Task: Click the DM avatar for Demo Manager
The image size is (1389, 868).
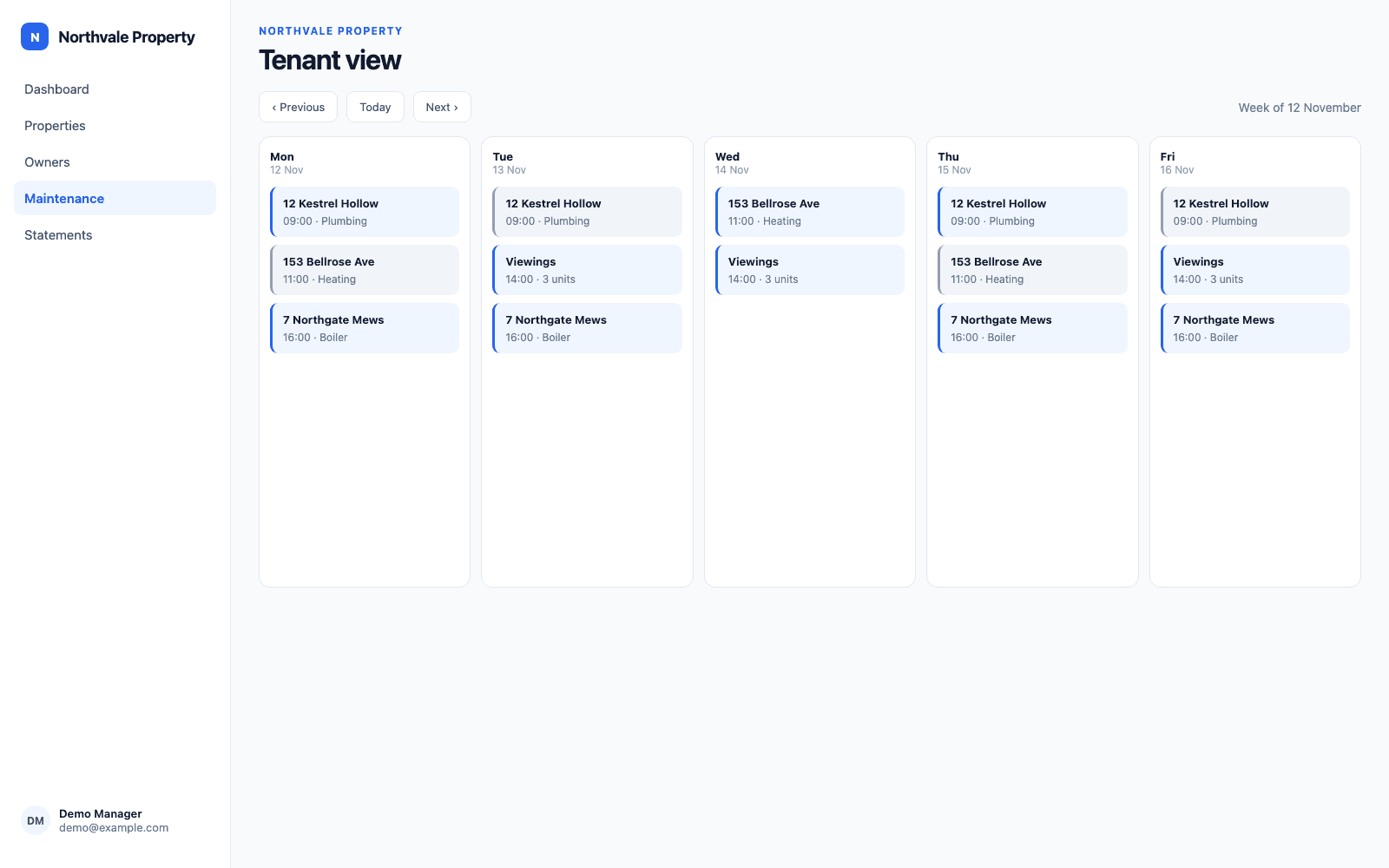Action: click(x=36, y=820)
